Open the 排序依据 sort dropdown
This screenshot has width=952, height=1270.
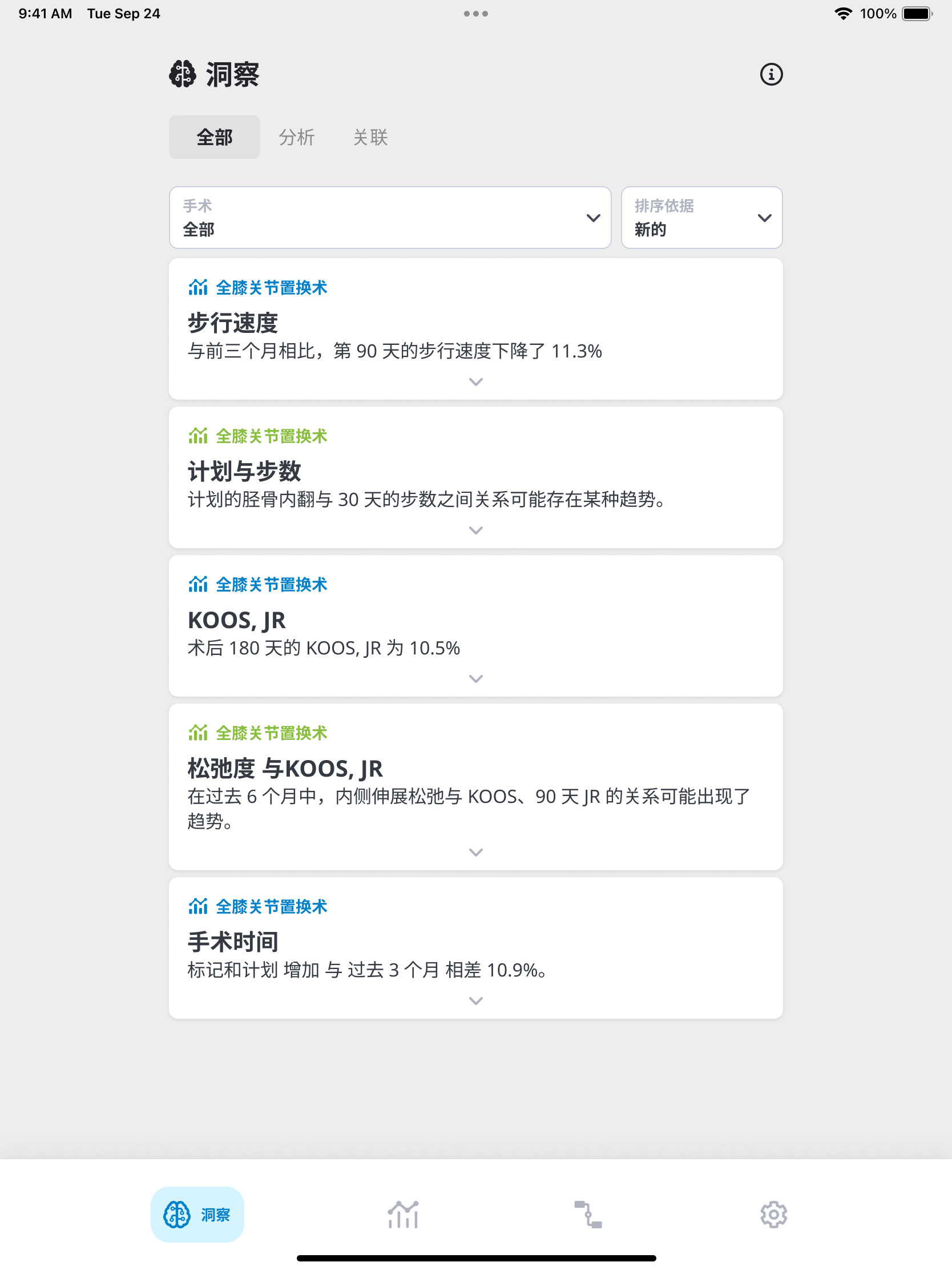[701, 218]
